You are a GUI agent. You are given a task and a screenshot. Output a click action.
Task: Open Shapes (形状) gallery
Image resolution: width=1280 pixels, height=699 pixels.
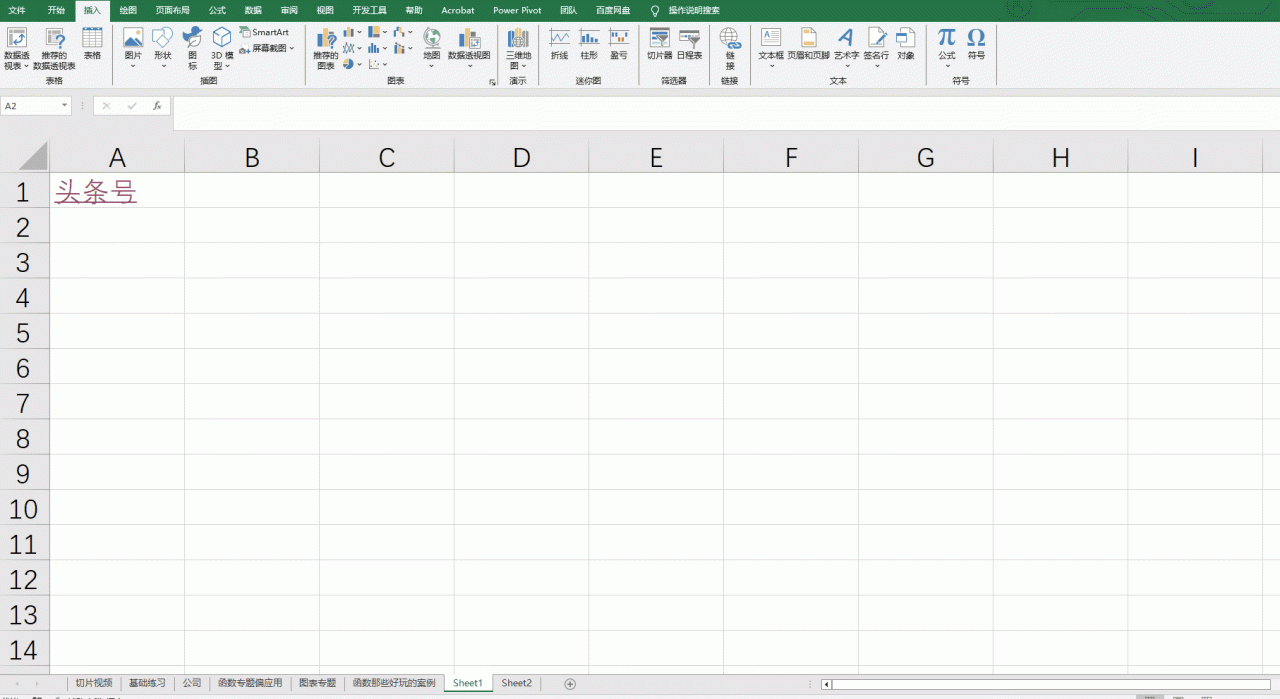click(x=162, y=48)
